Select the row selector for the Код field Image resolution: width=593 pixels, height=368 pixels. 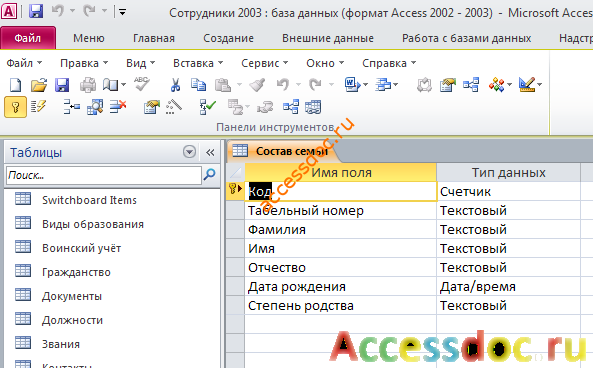tap(235, 191)
